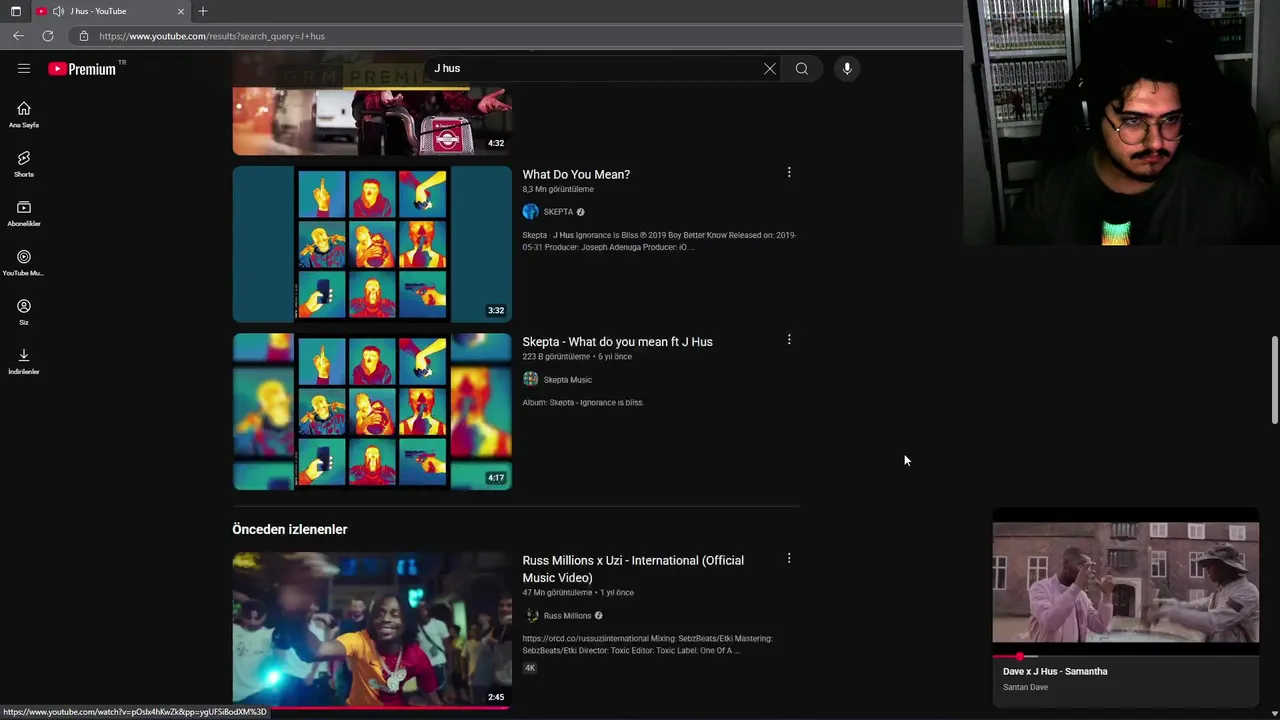Click the magnifier search button
This screenshot has height=720, width=1280.
click(801, 68)
